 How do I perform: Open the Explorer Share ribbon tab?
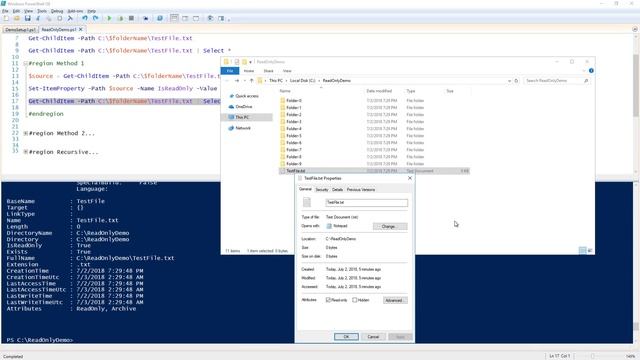(x=268, y=71)
